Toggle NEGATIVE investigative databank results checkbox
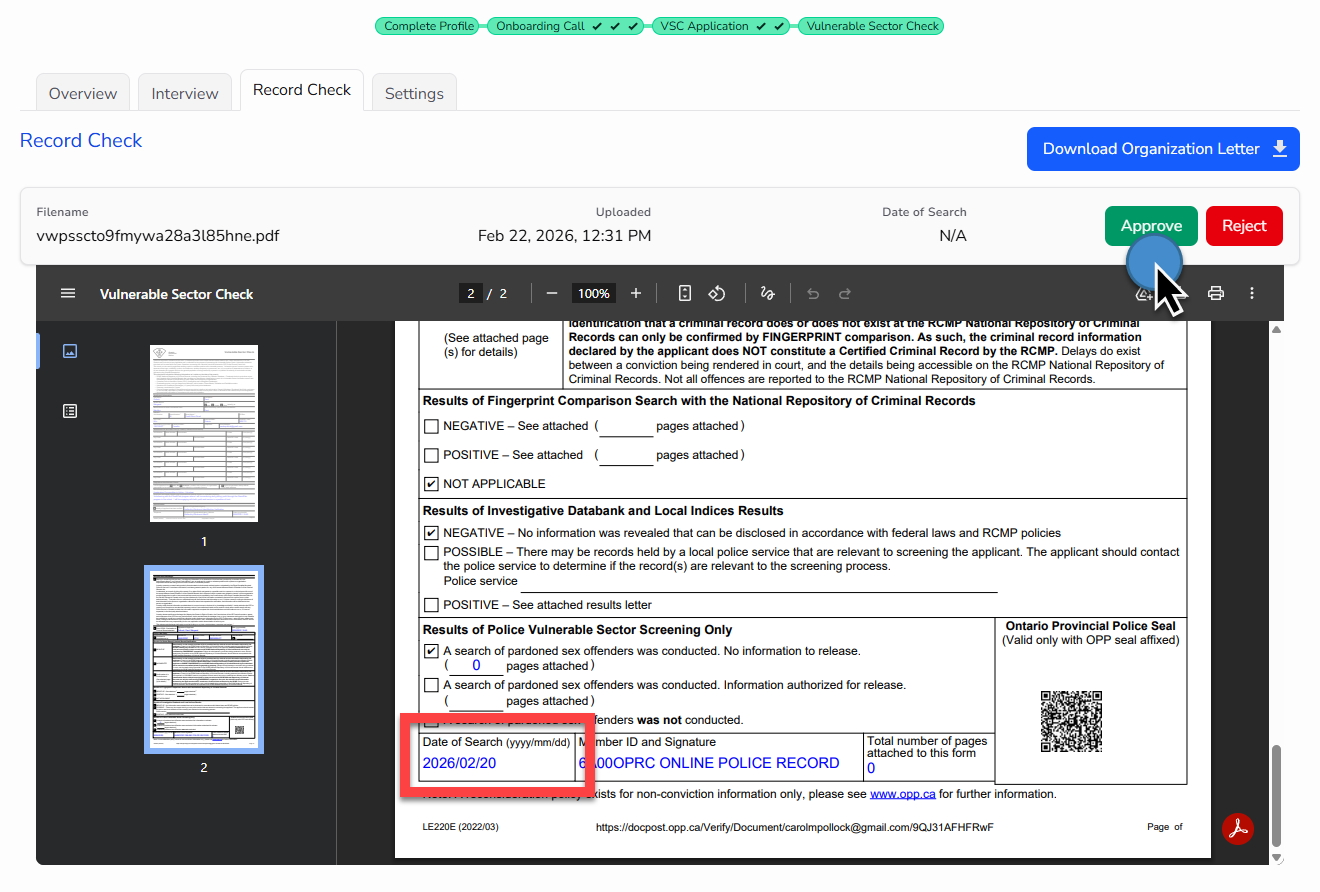The height and width of the screenshot is (892, 1320). [431, 533]
